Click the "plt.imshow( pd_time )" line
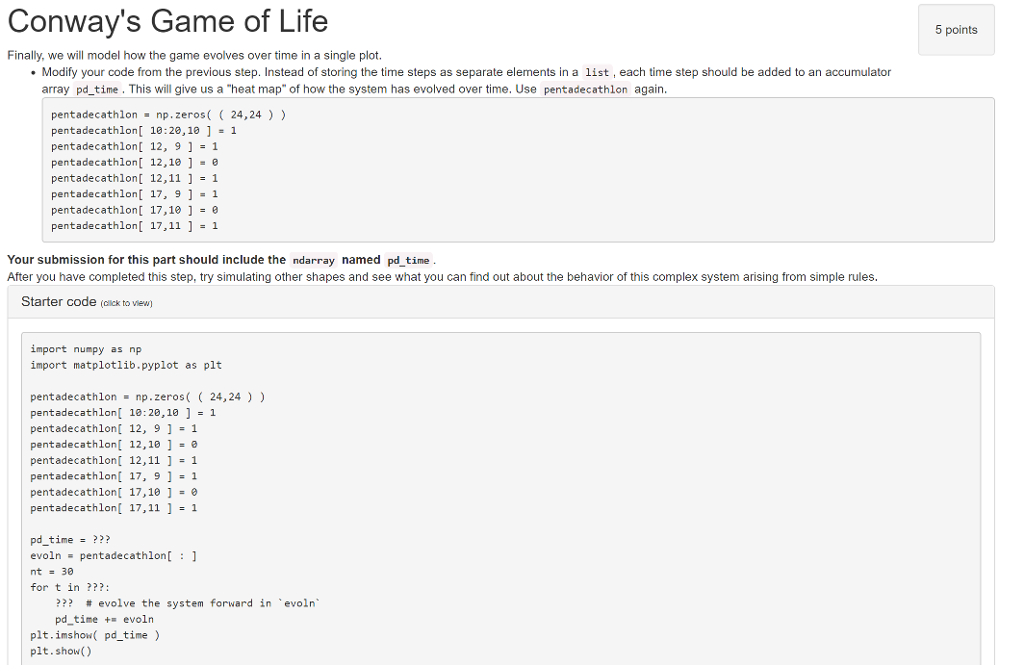Viewport: 1024px width, 665px height. 95,635
